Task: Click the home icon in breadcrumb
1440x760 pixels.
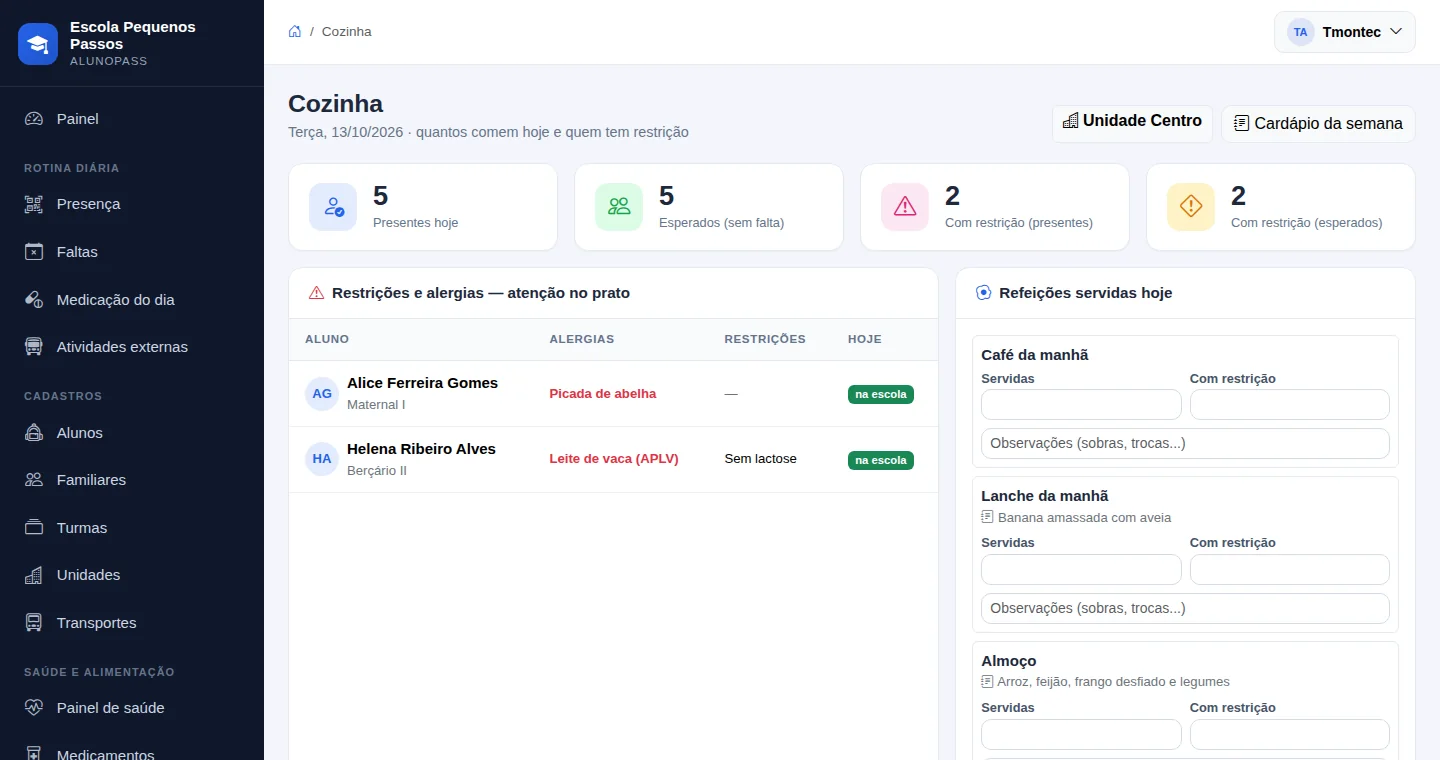Action: click(x=295, y=31)
